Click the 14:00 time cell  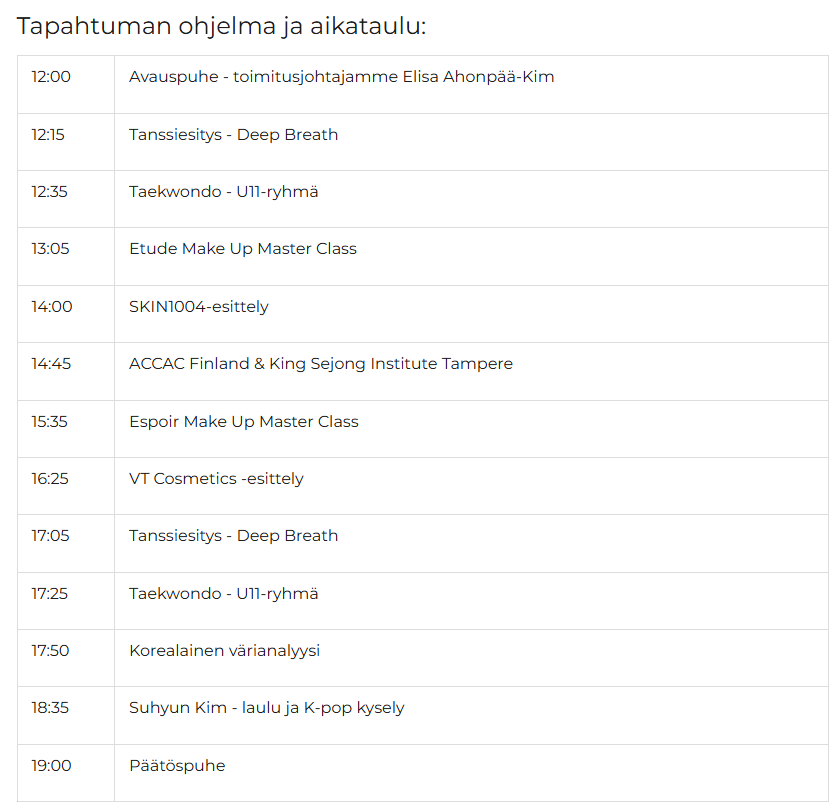pos(66,314)
